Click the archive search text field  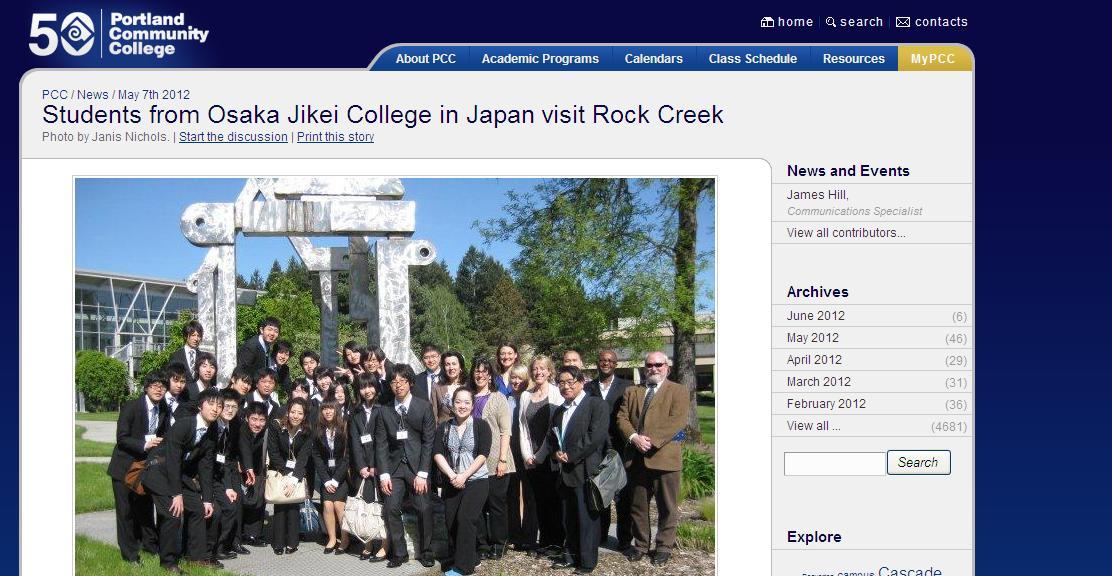click(835, 463)
